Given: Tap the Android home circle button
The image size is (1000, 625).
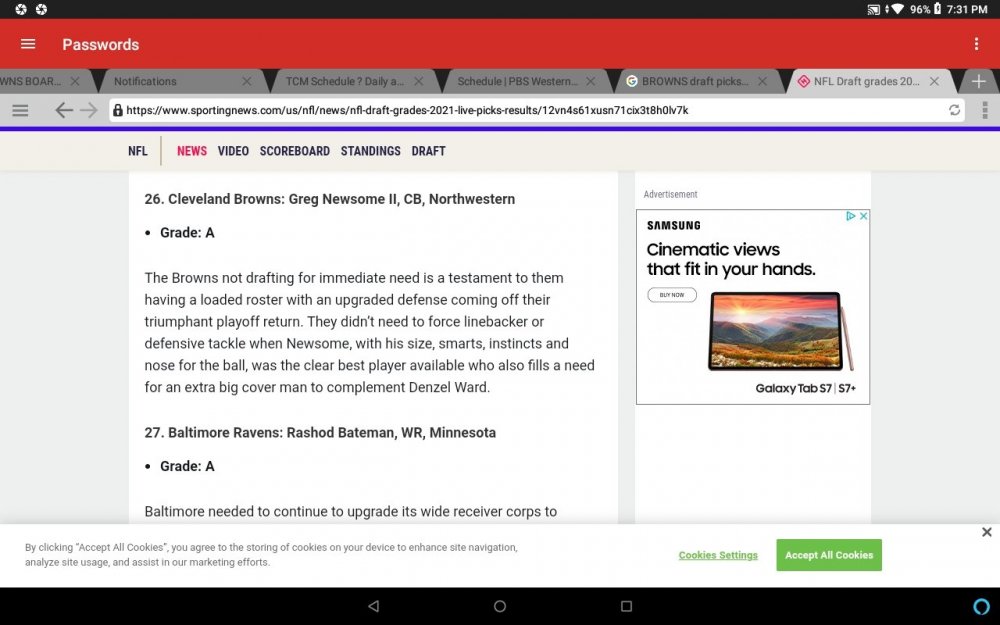Looking at the screenshot, I should click(500, 606).
